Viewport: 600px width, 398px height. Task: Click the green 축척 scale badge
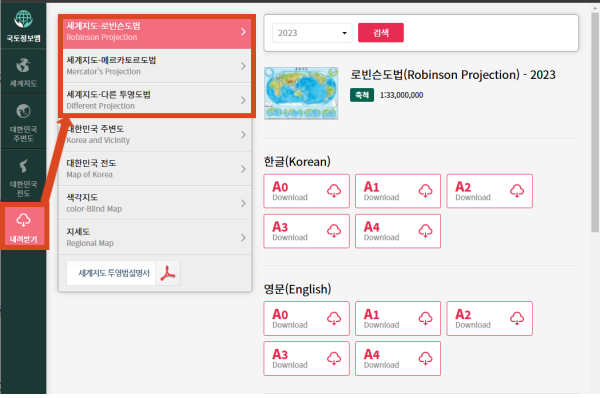coord(362,95)
